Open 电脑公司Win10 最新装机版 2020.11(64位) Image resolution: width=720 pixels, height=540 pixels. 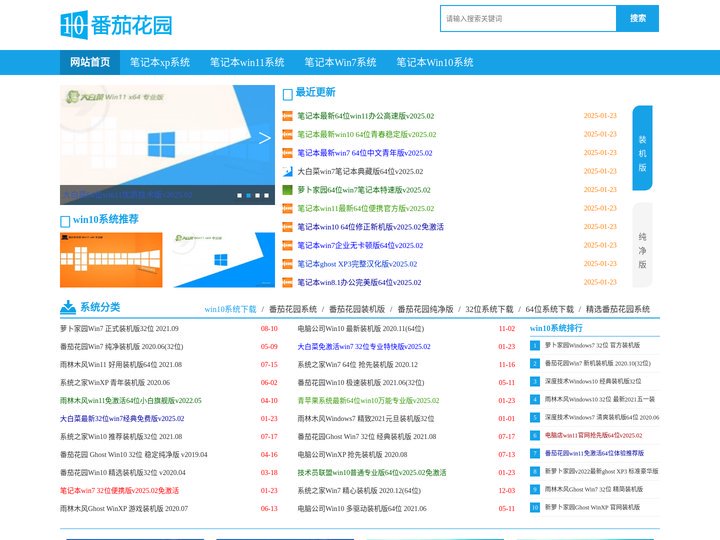361,329
